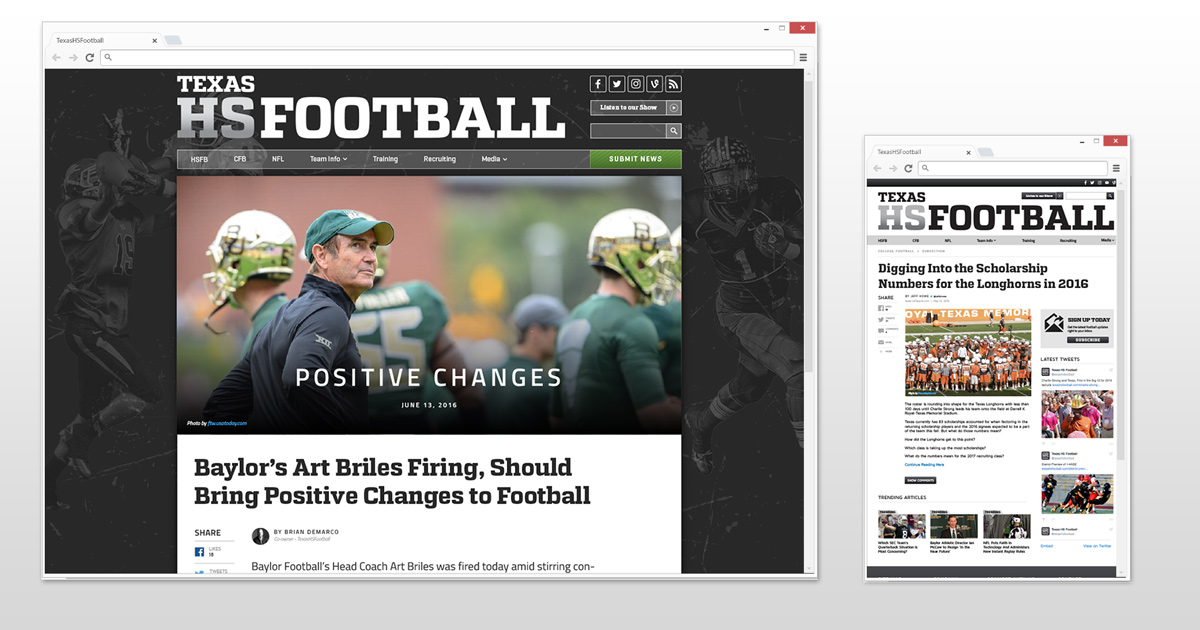The image size is (1200, 630).
Task: Reload page in small browser window
Action: coord(908,168)
